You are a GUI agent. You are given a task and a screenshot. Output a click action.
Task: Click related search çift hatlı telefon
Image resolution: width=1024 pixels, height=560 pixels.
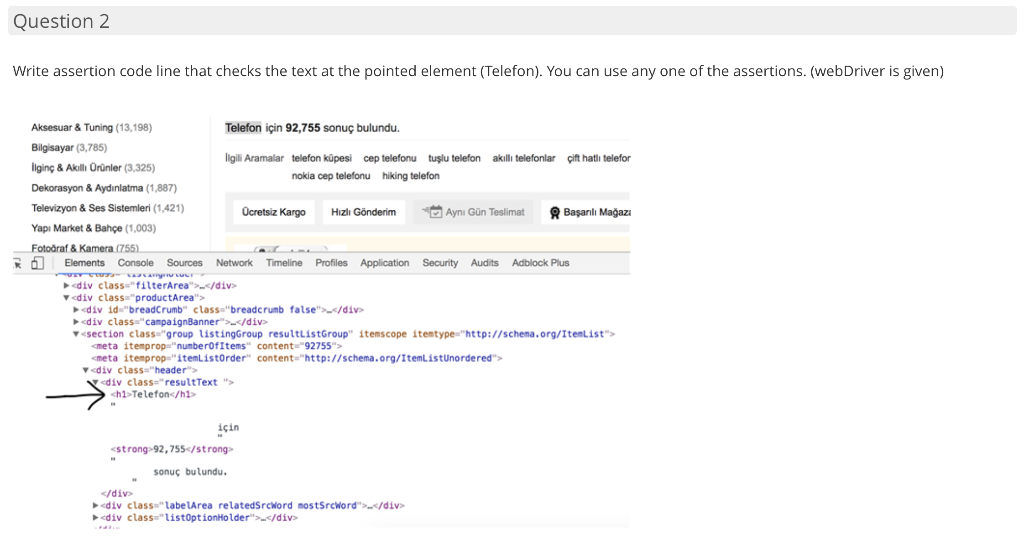coord(599,159)
